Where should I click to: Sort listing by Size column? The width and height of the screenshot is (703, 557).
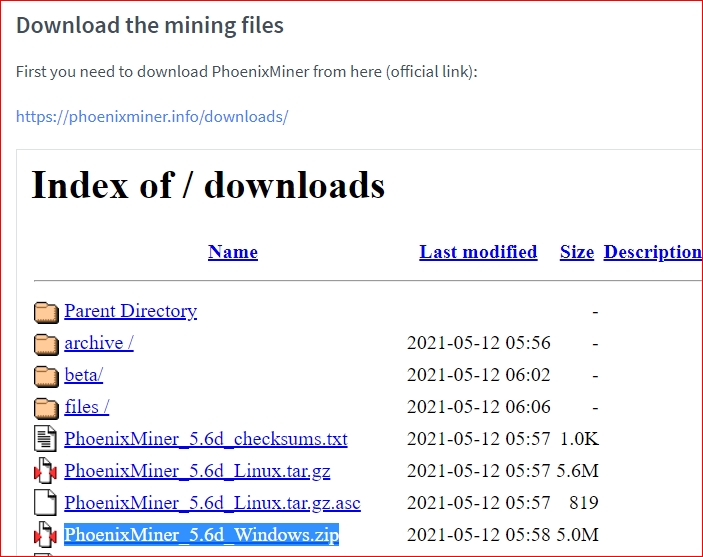coord(577,252)
